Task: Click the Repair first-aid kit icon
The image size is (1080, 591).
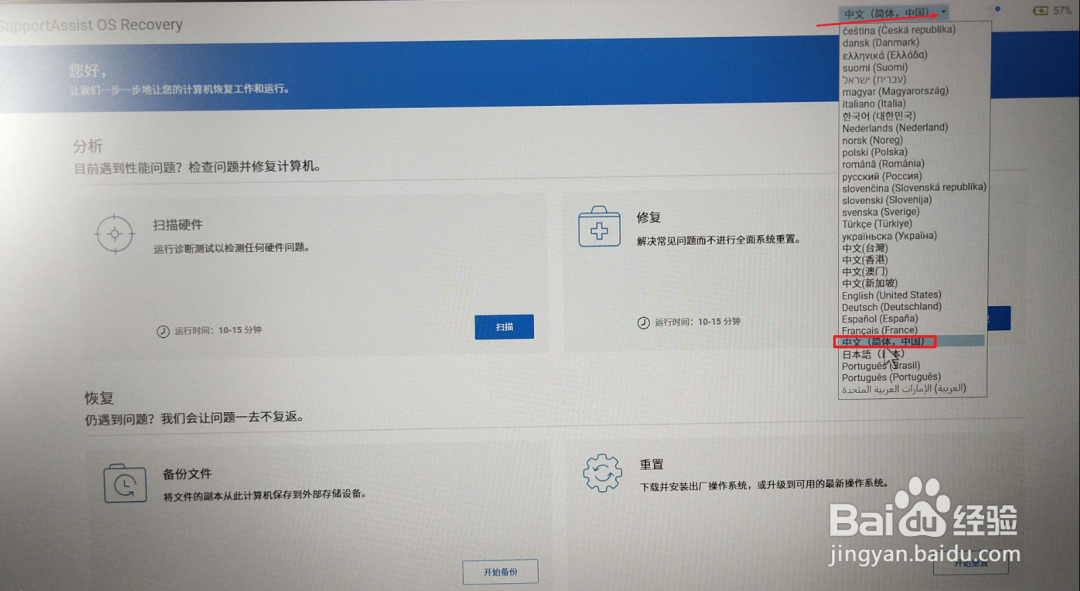Action: [x=599, y=227]
